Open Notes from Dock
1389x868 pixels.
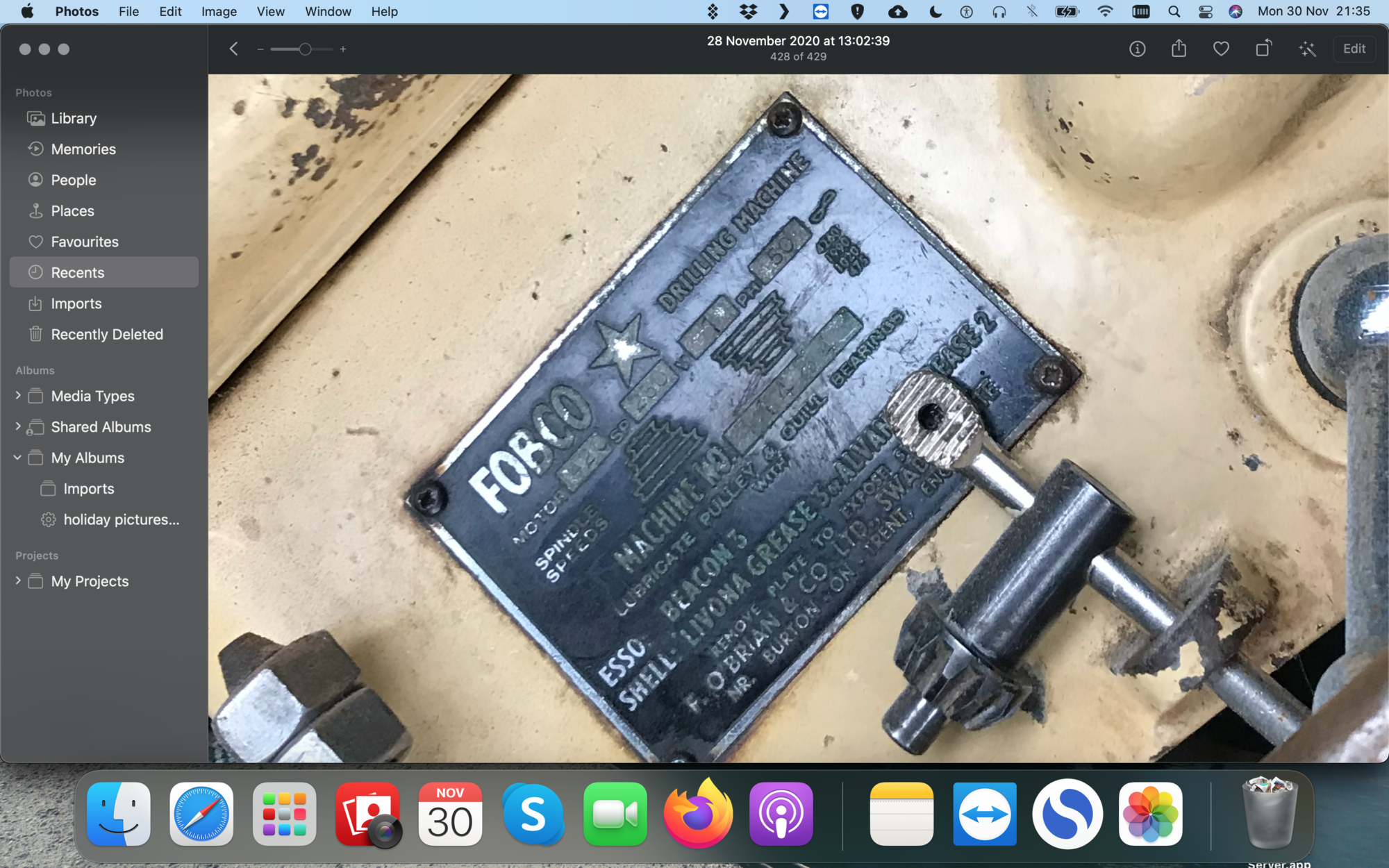[x=901, y=814]
